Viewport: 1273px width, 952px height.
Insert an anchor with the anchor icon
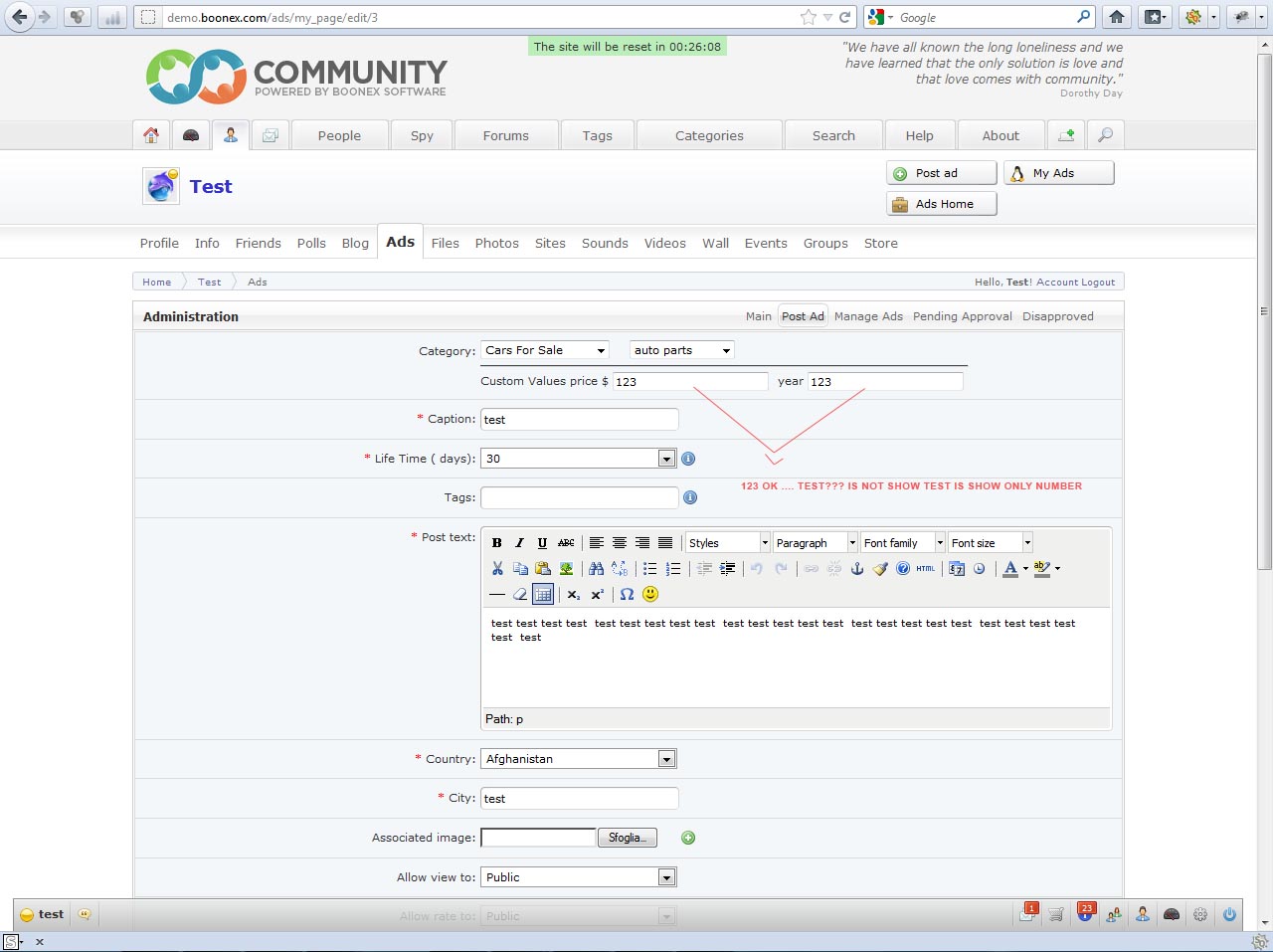pos(857,569)
